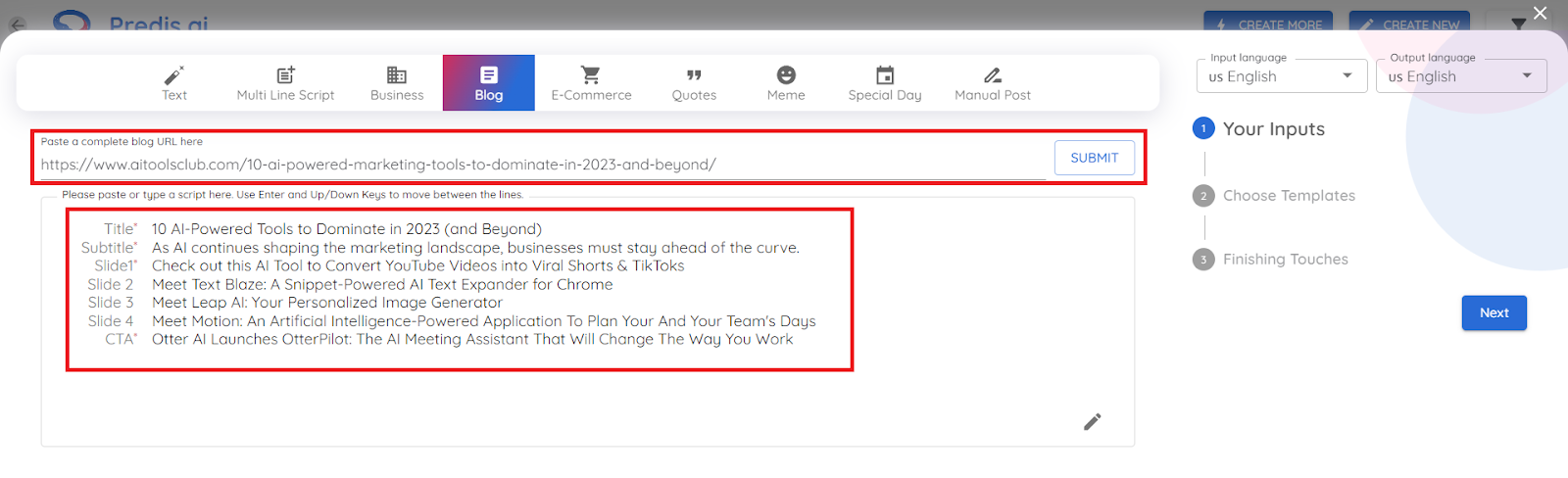The width and height of the screenshot is (1568, 478).
Task: Click the Subtitle line starting 'As AI continues'
Action: [475, 248]
